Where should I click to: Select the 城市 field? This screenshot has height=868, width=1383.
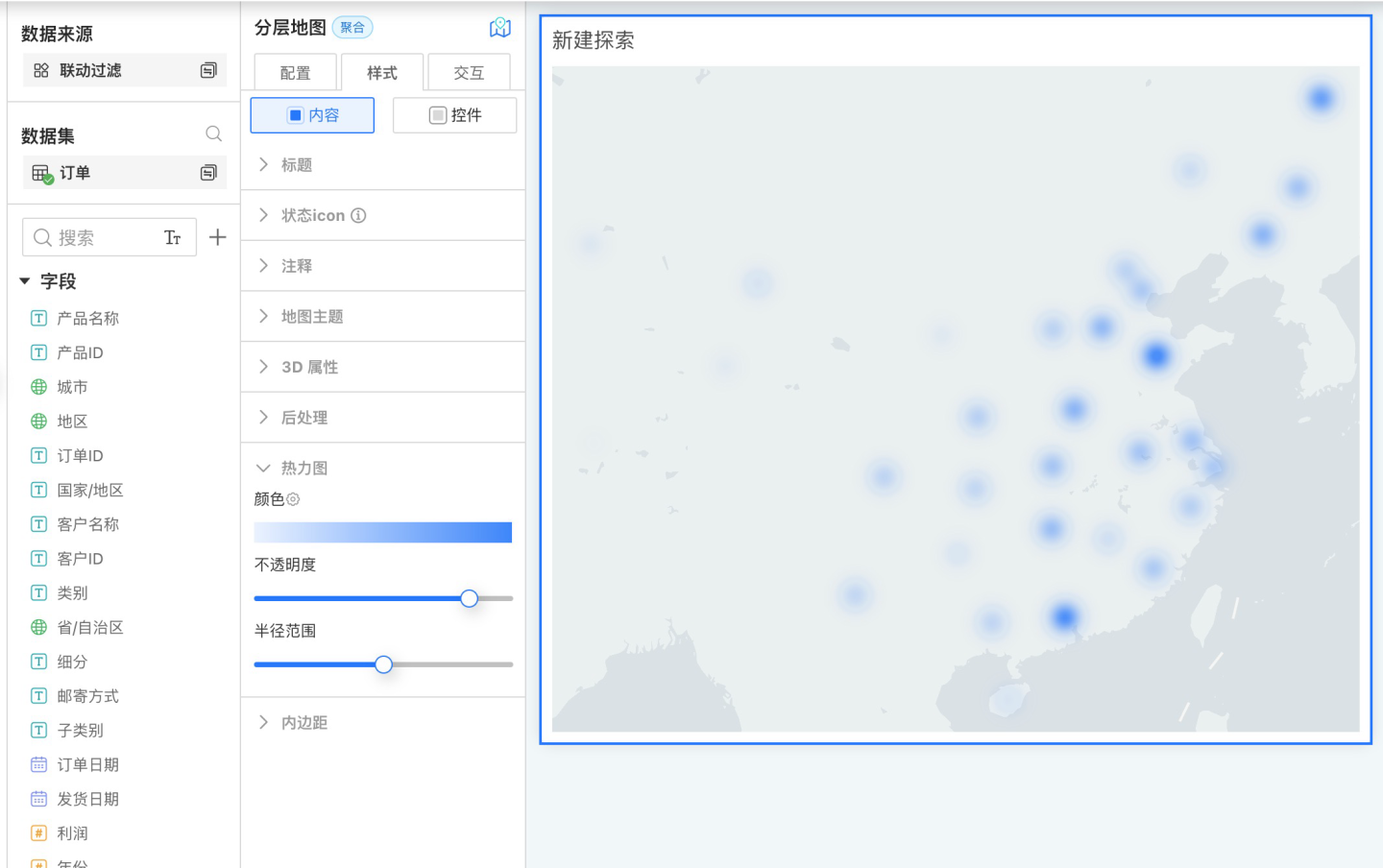pyautogui.click(x=72, y=387)
